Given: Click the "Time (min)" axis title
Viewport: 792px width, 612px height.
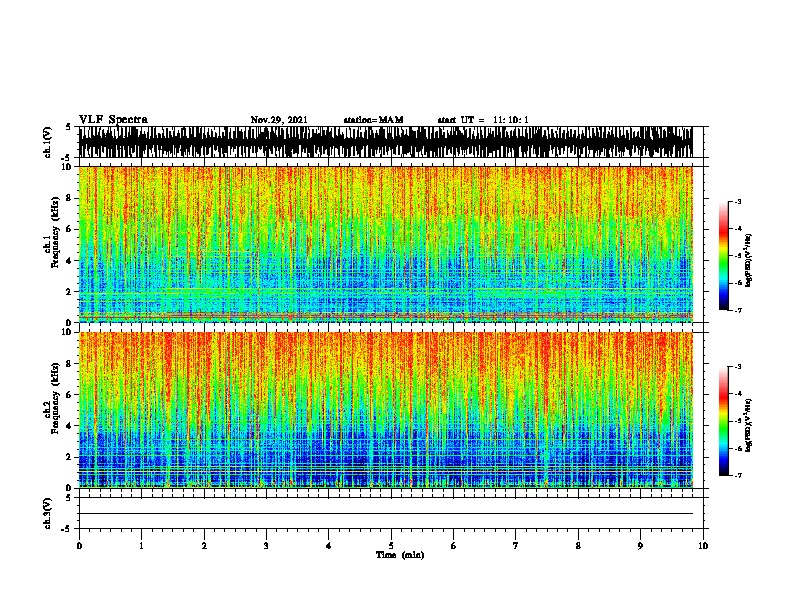Looking at the screenshot, I should coord(400,555).
